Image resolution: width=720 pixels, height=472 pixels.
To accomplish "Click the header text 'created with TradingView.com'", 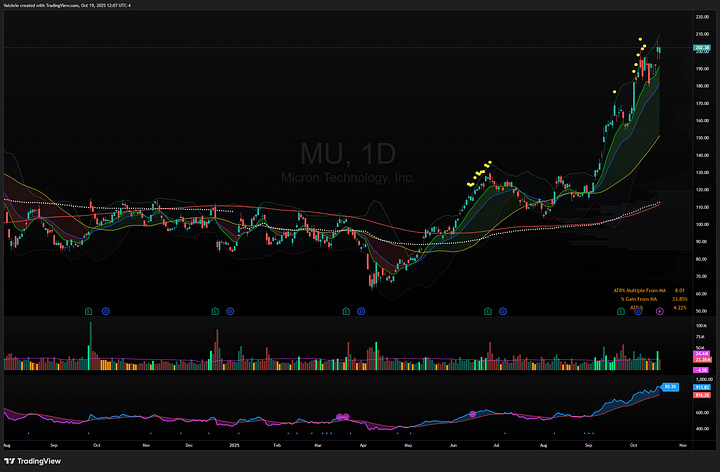I will [x=50, y=6].
